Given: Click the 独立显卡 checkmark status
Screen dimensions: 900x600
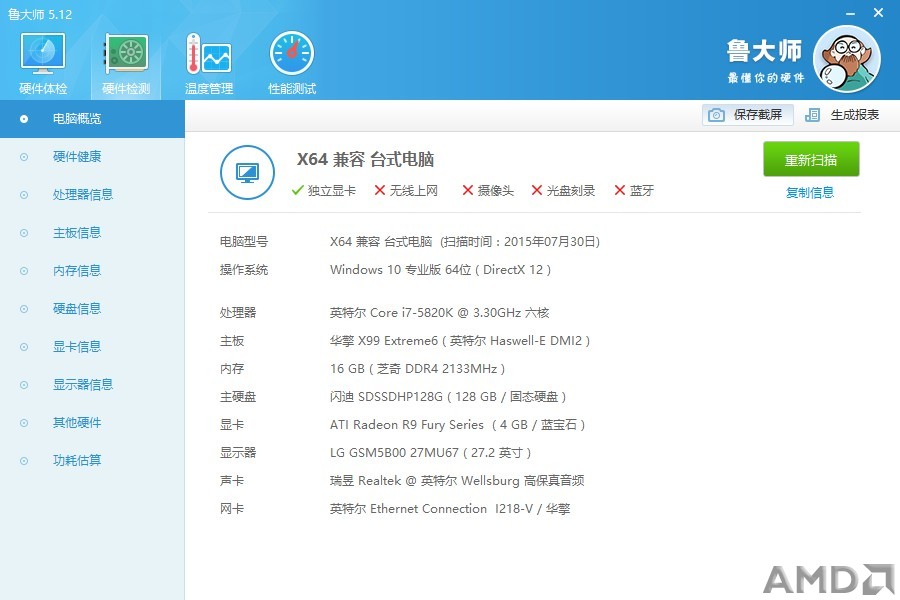Looking at the screenshot, I should tap(324, 191).
